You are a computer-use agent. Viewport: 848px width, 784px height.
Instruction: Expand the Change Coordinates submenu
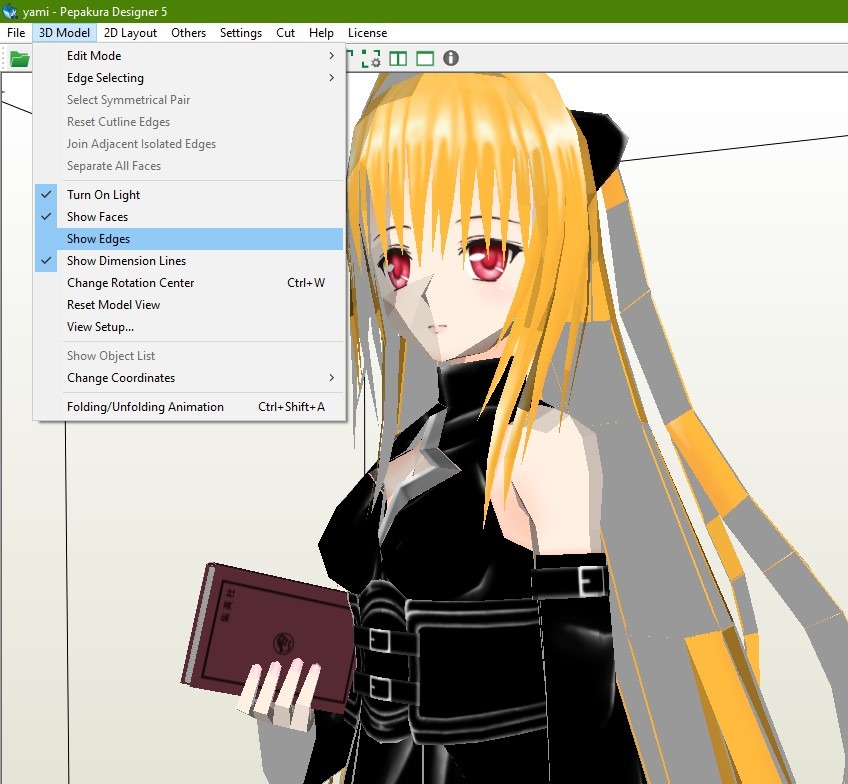pyautogui.click(x=189, y=378)
